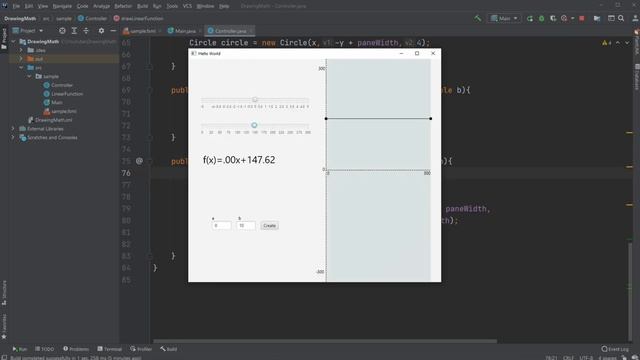
Task: Open the Build menu
Action: (142, 6)
